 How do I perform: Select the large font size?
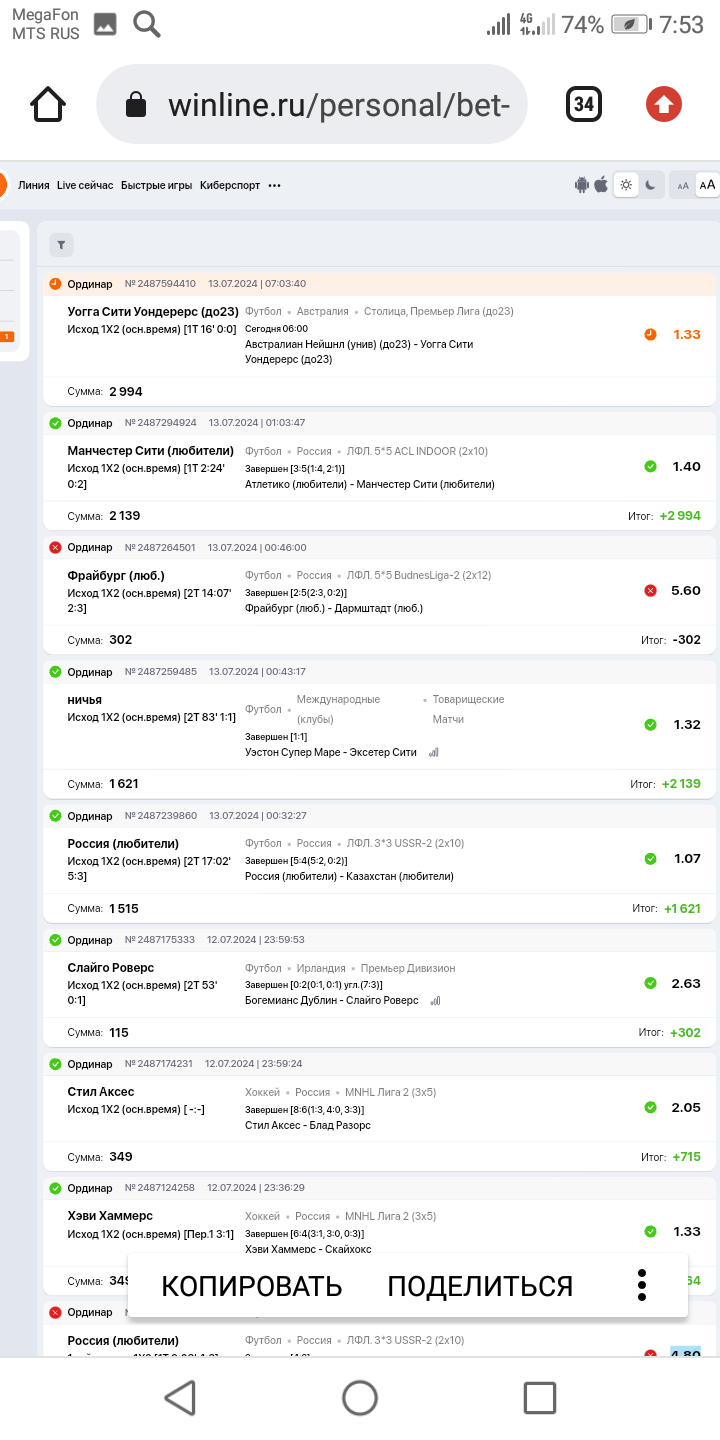pos(707,185)
